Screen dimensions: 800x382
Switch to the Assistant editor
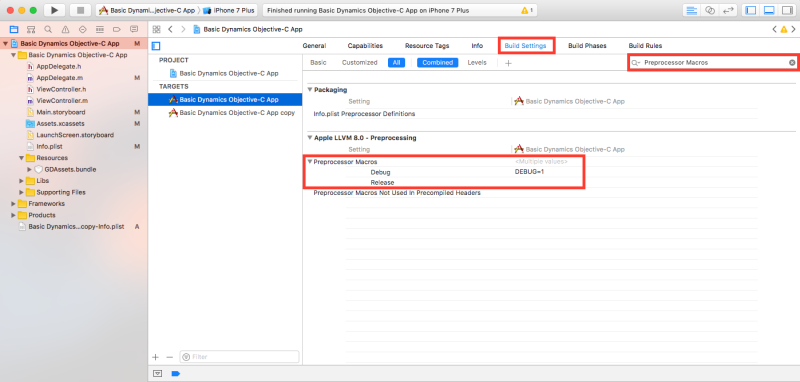710,10
